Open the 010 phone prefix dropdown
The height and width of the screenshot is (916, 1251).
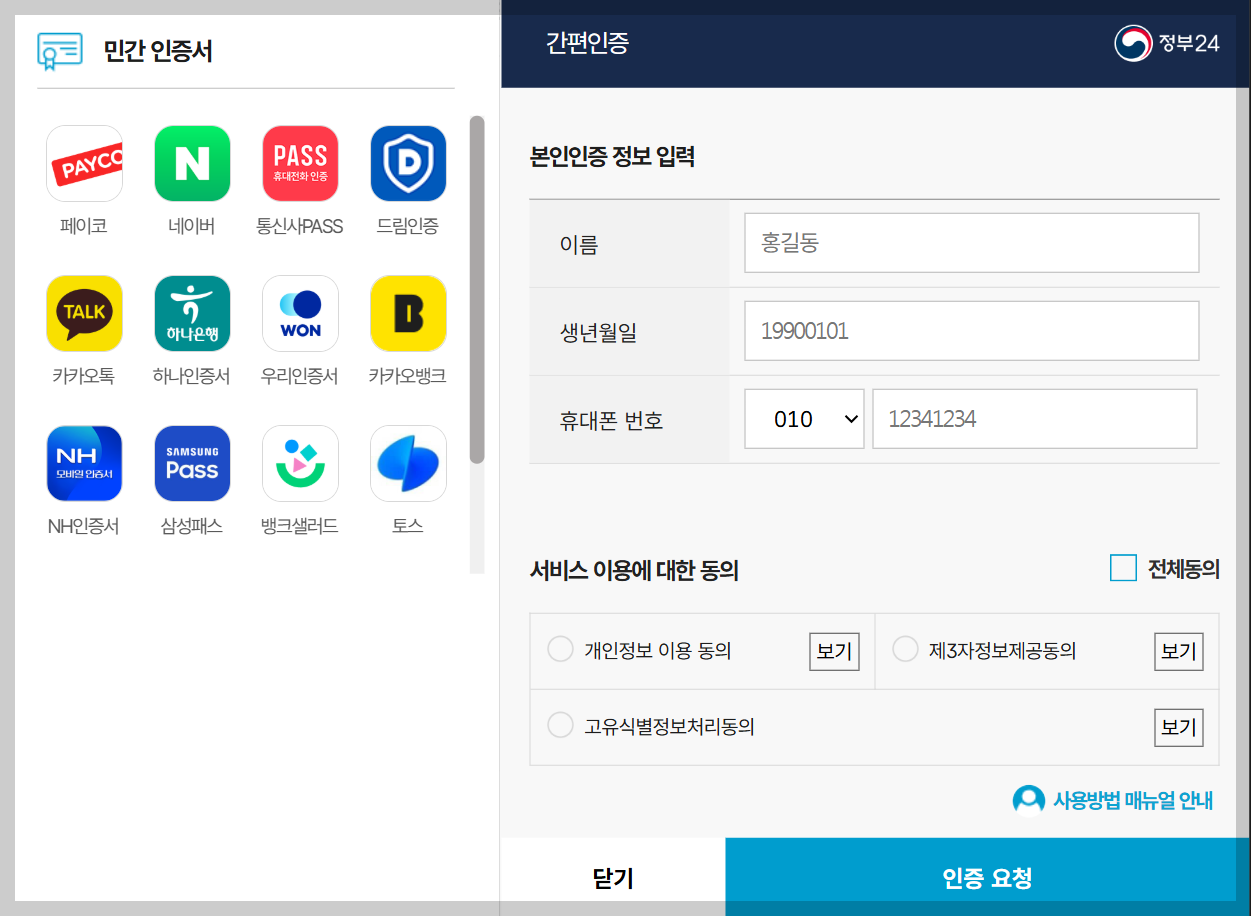[804, 419]
